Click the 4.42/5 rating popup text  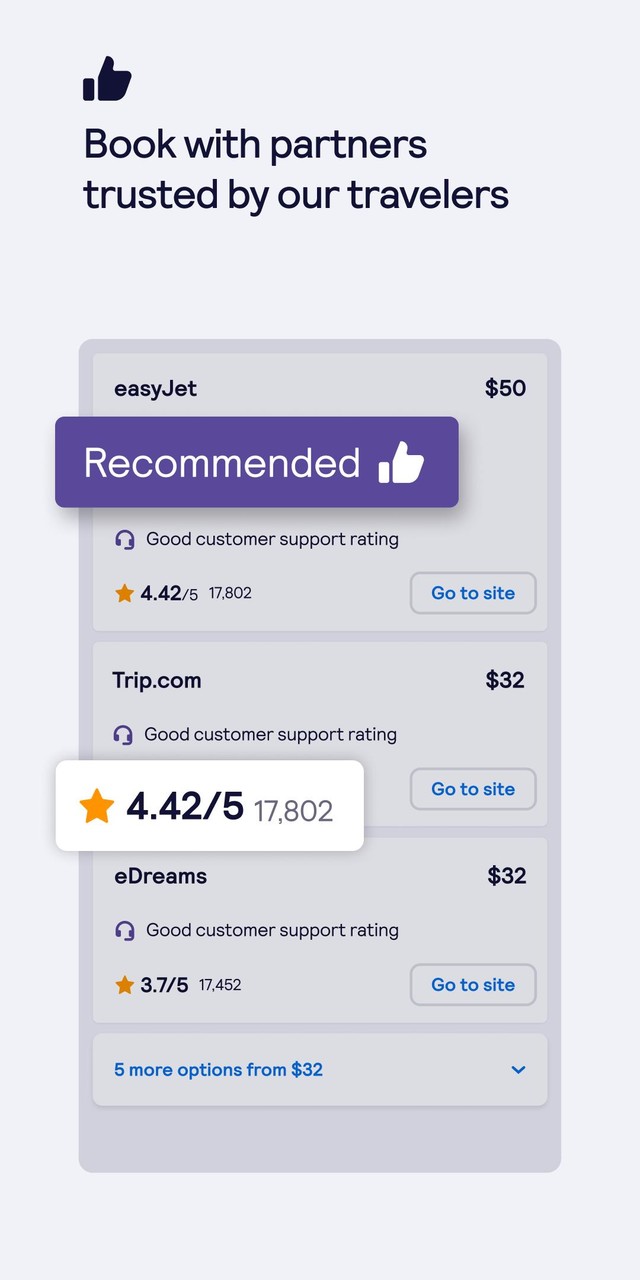coord(185,806)
